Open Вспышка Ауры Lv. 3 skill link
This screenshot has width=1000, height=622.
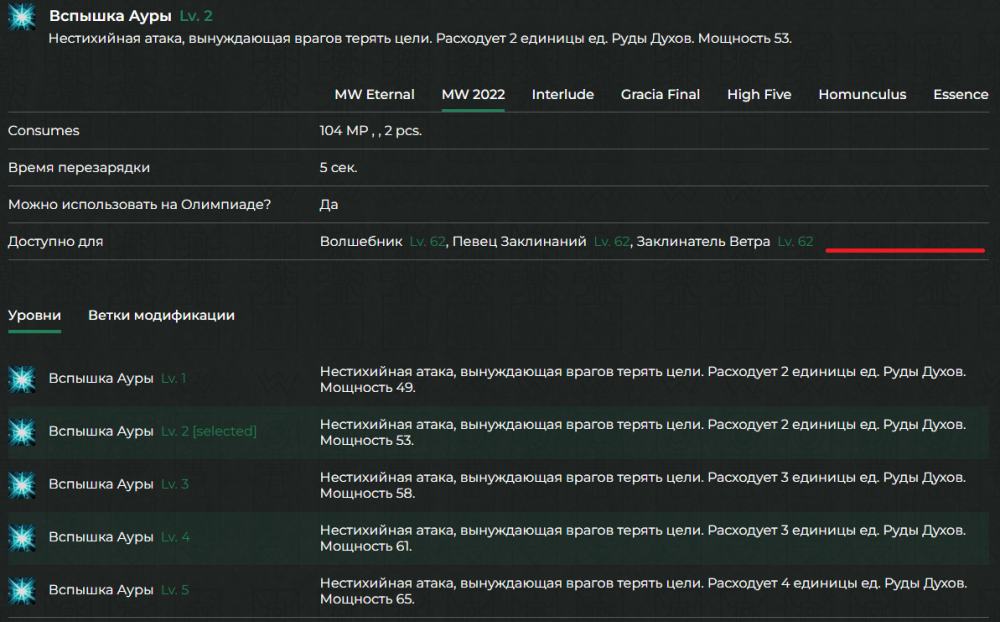[x=100, y=485]
